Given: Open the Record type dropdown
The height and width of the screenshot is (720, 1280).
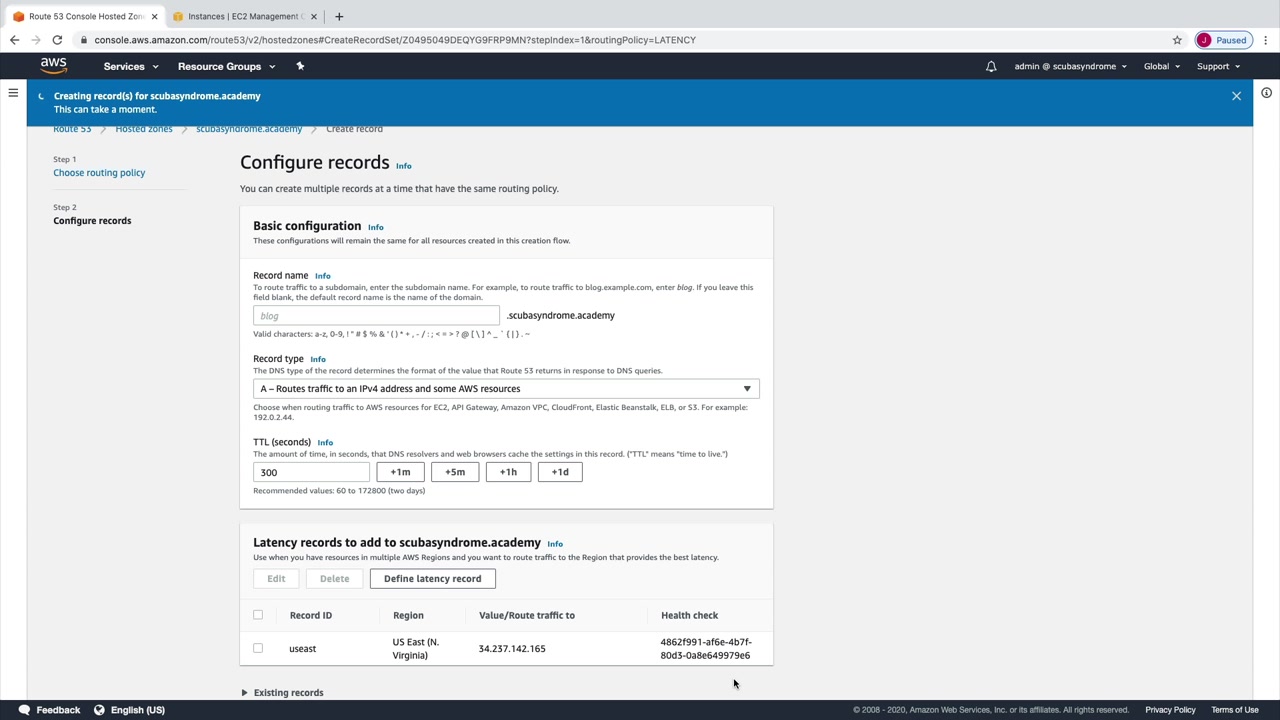Looking at the screenshot, I should (506, 388).
